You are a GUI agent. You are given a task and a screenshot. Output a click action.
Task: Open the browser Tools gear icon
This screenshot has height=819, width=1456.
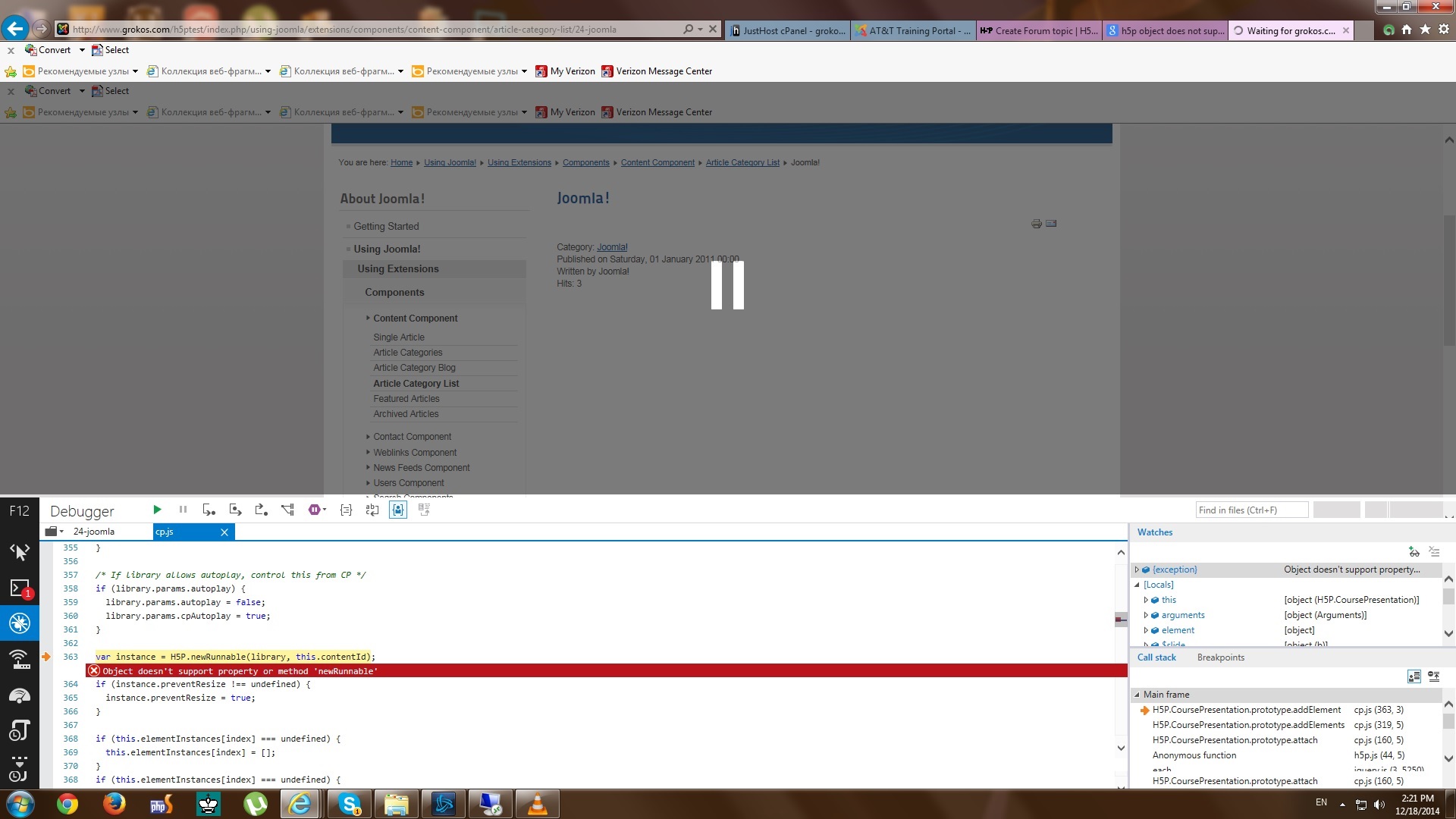pyautogui.click(x=1444, y=30)
